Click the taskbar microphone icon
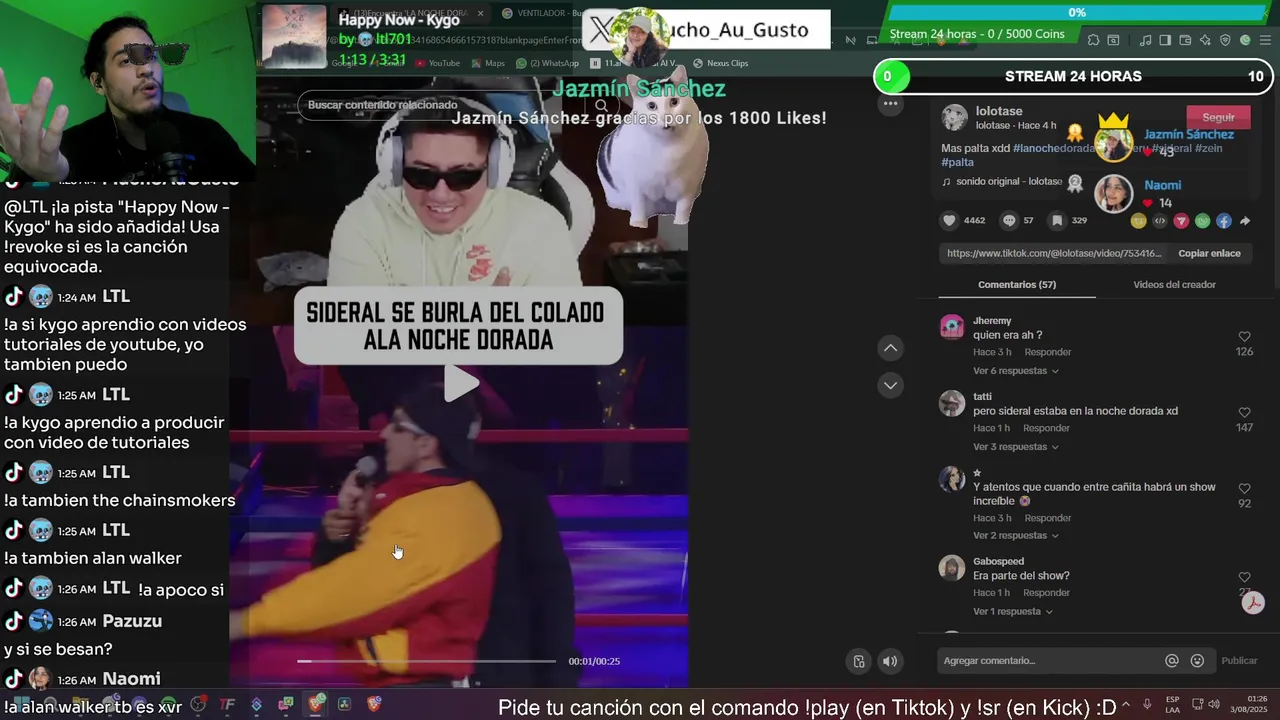The width and height of the screenshot is (1280, 720). pyautogui.click(x=1147, y=705)
